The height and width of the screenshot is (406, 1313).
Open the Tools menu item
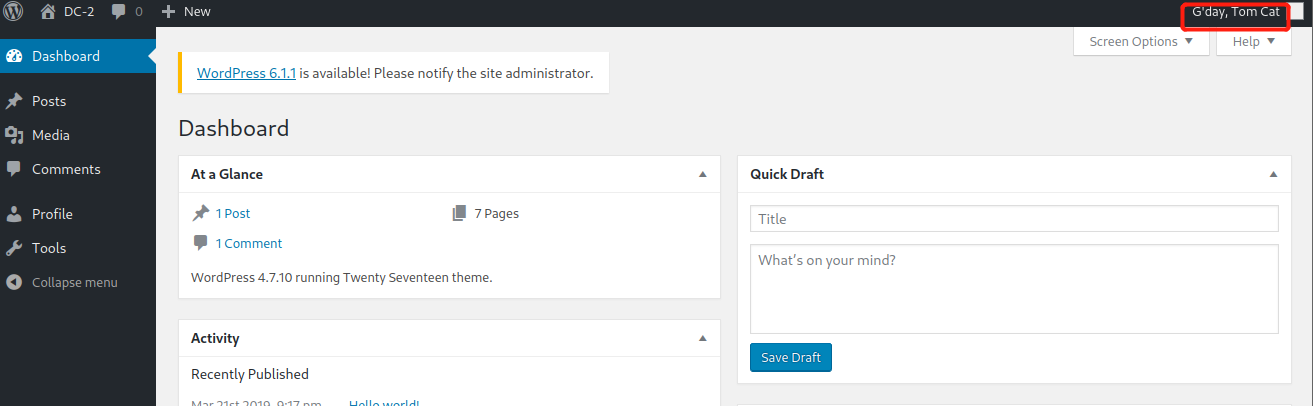[78, 248]
